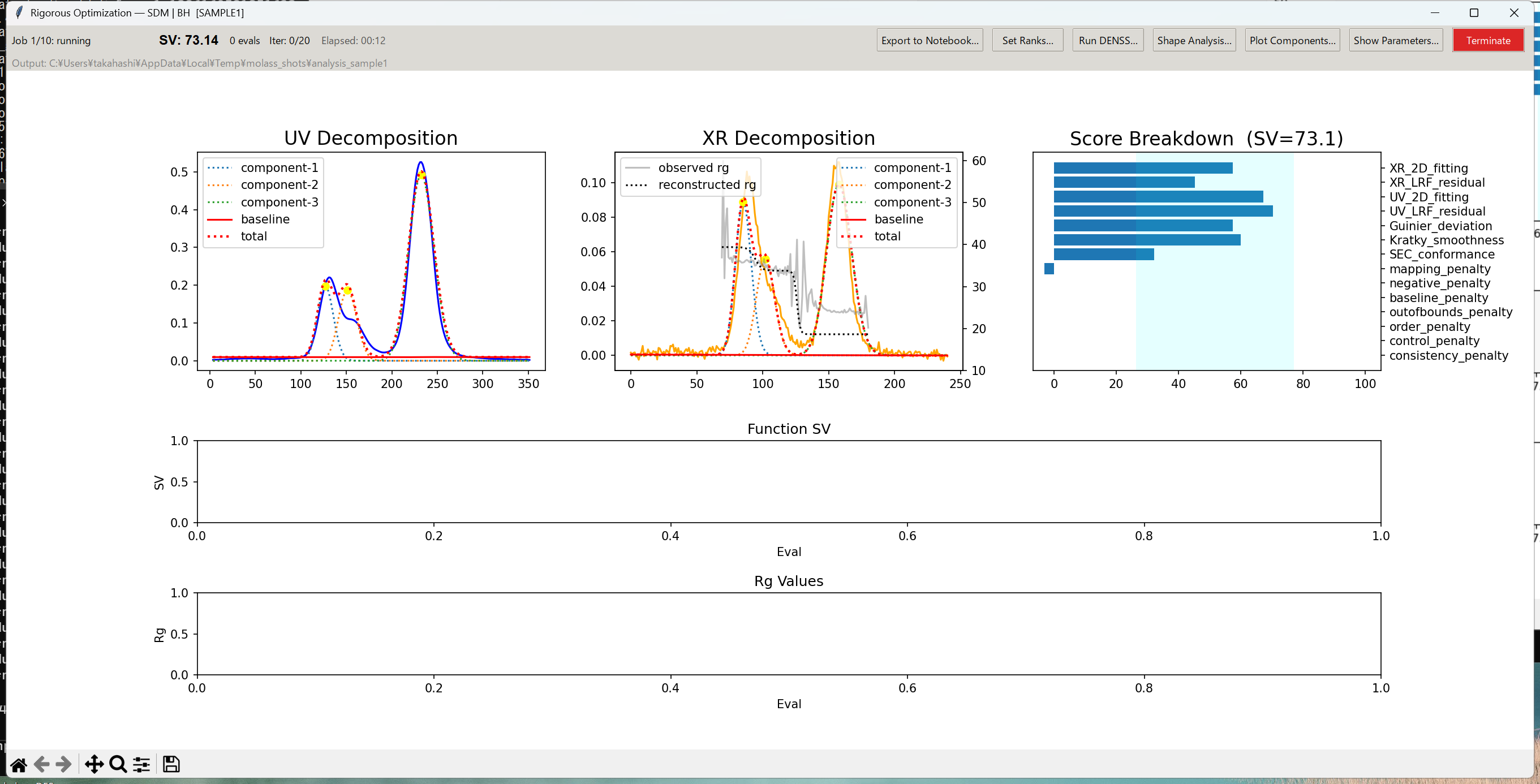Save the figure with disk icon
Viewport: 1540px width, 784px height.
[171, 764]
